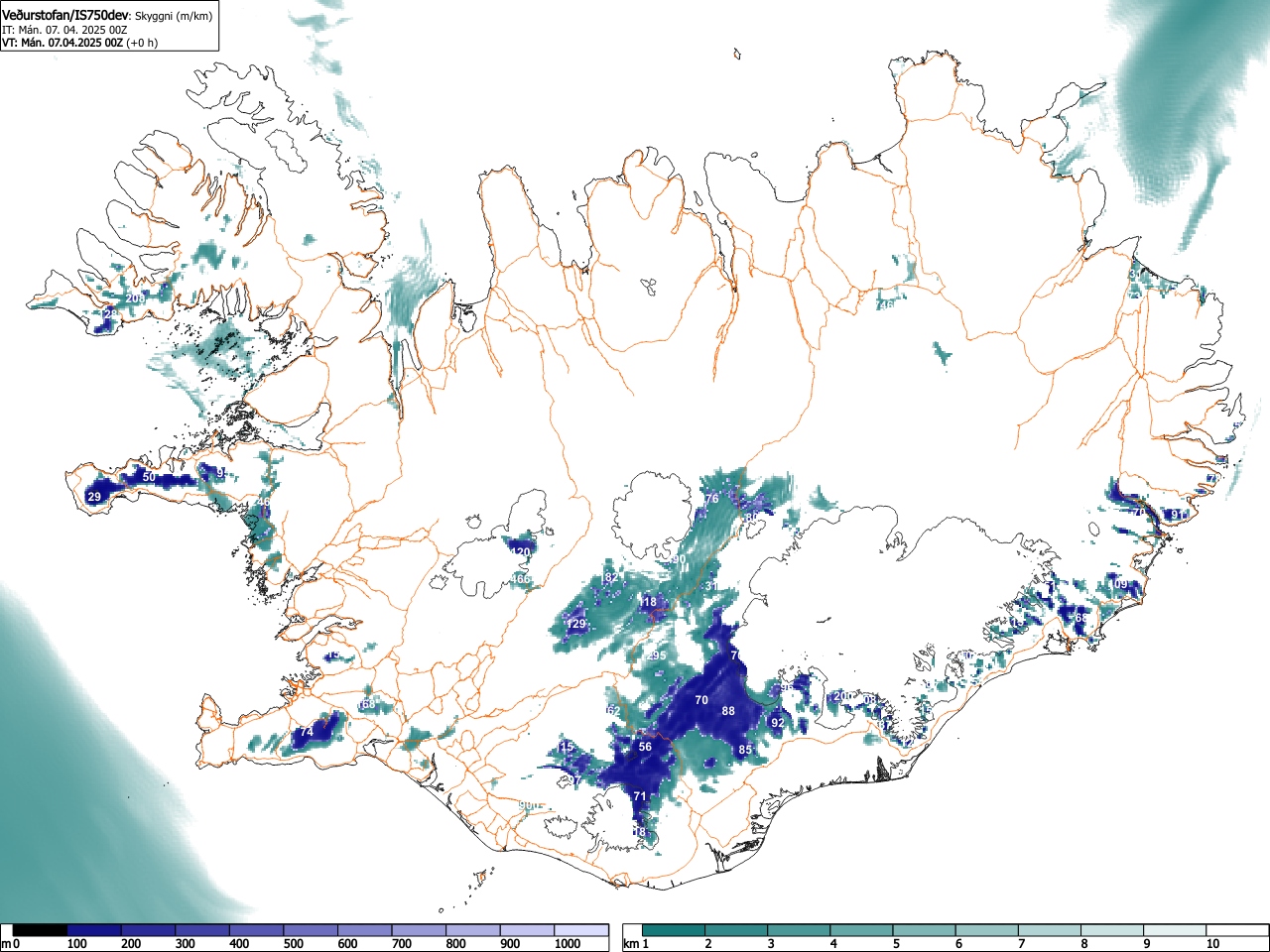
Task: Select the 500–600 m legend swatch
Action: click(x=311, y=930)
